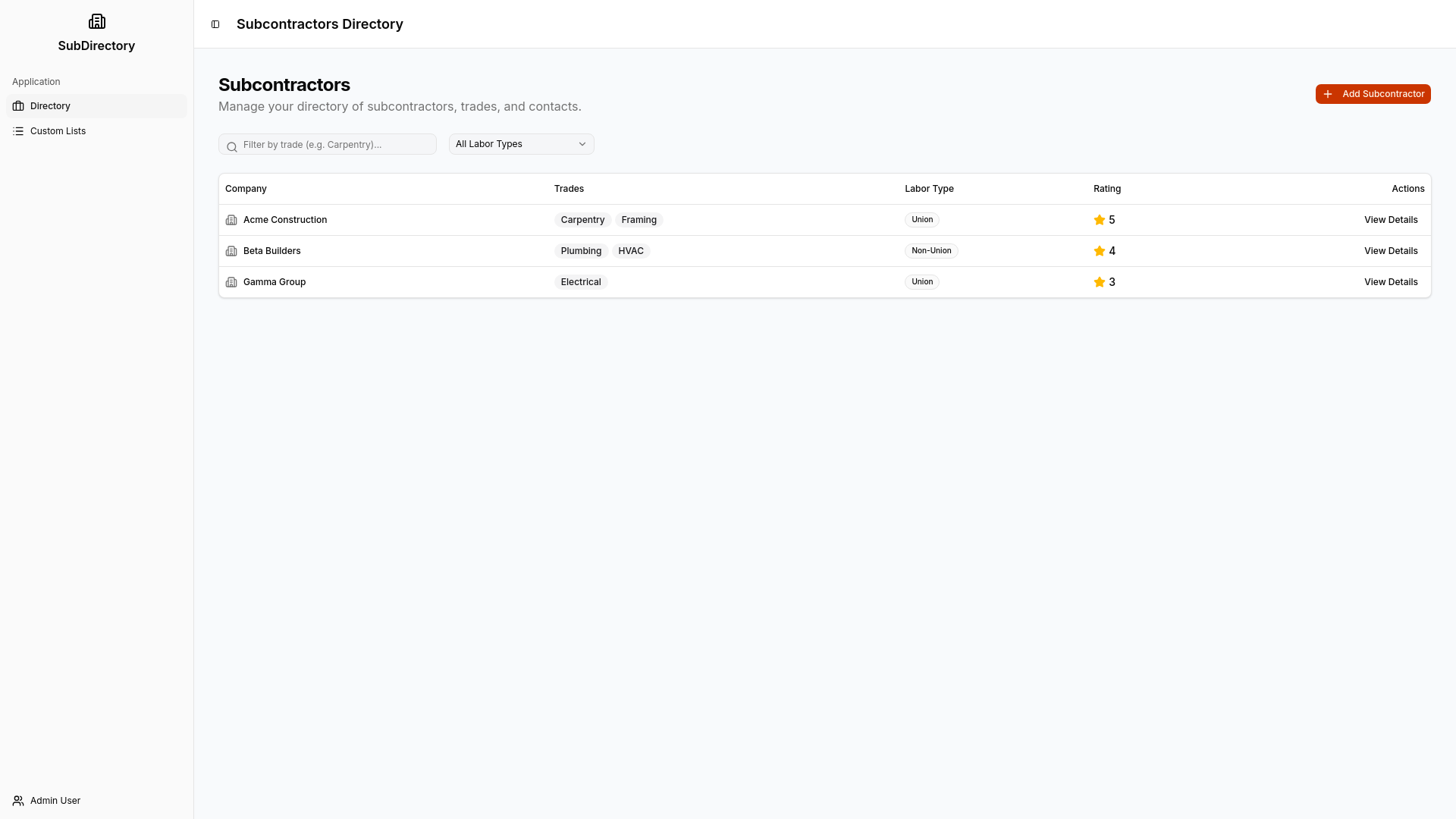
Task: Click the Beta Builders building icon
Action: click(231, 251)
